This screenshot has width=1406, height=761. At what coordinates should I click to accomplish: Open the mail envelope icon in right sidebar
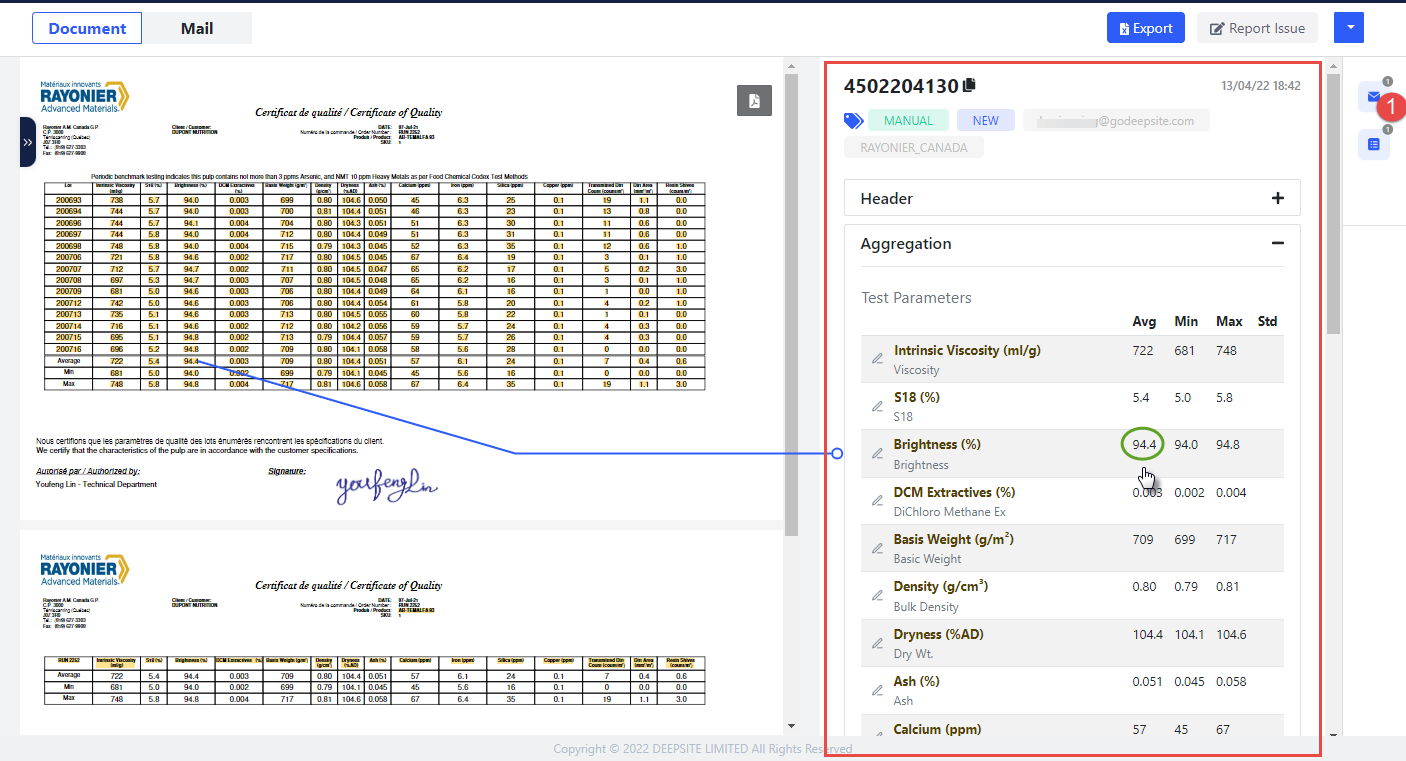[1373, 97]
